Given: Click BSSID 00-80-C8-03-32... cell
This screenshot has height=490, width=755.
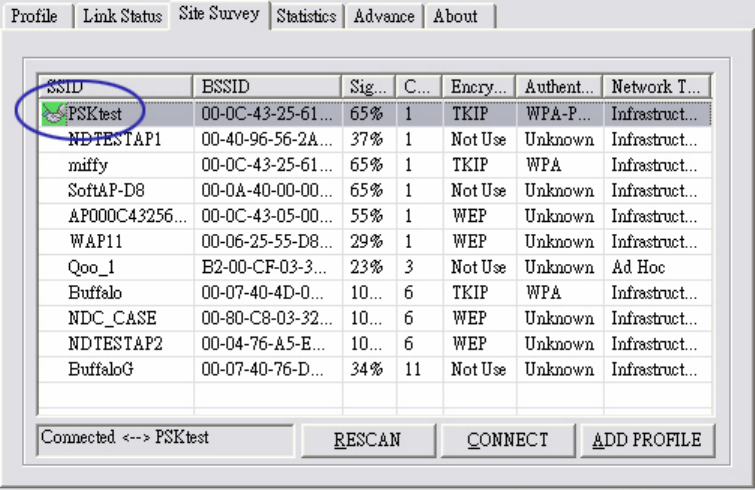Looking at the screenshot, I should [267, 318].
